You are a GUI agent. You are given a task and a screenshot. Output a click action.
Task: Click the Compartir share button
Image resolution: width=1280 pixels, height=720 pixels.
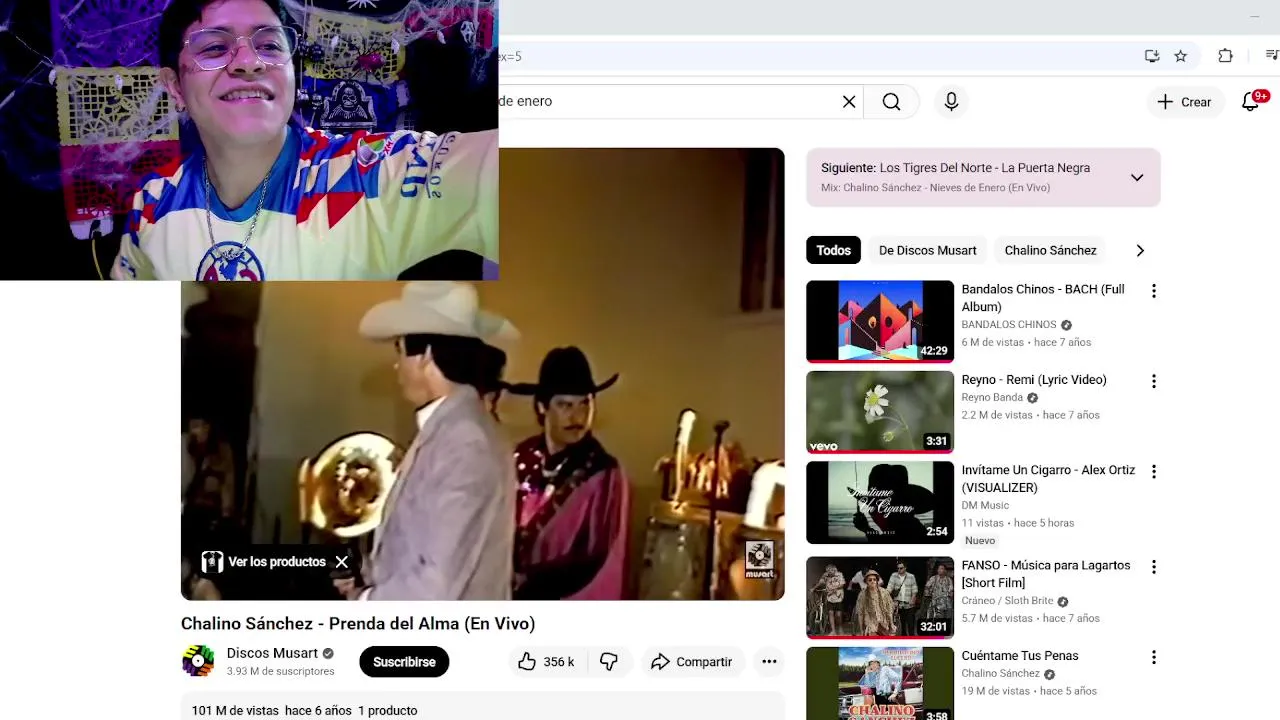[691, 662]
